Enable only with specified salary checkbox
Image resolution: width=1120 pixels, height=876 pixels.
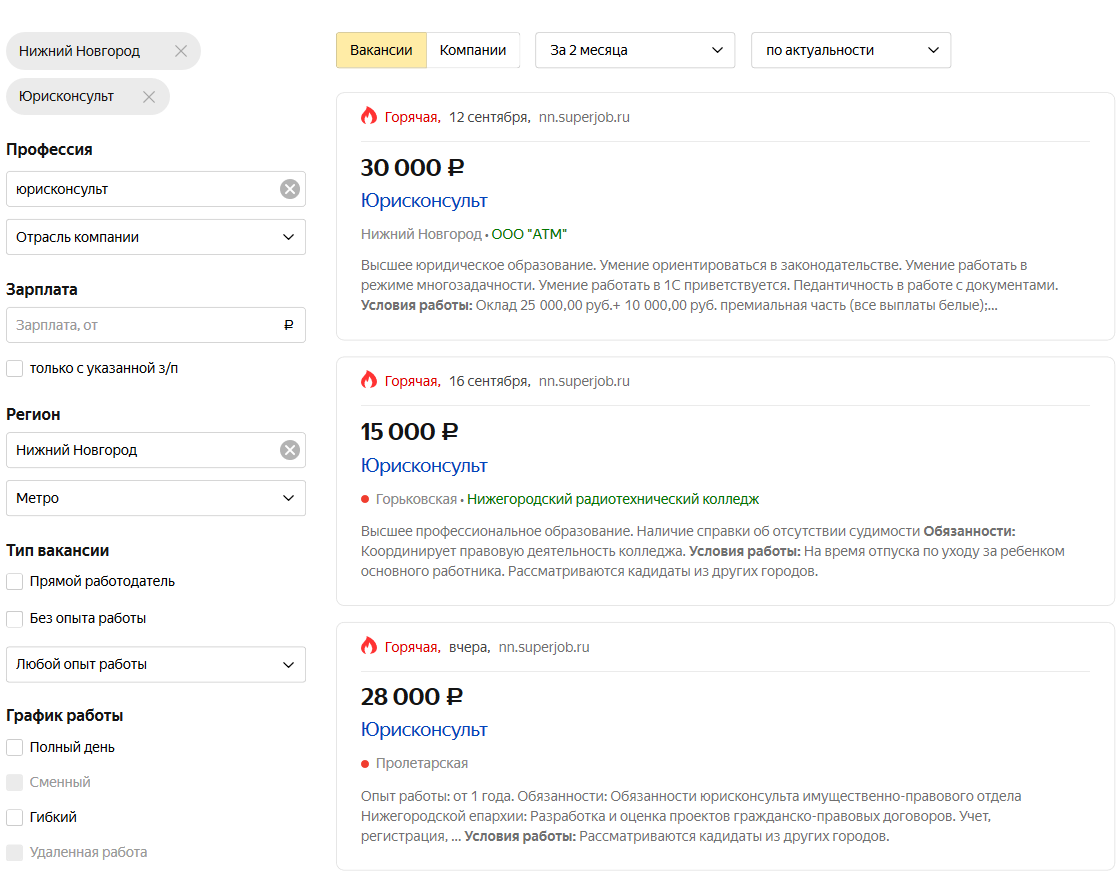[x=15, y=369]
